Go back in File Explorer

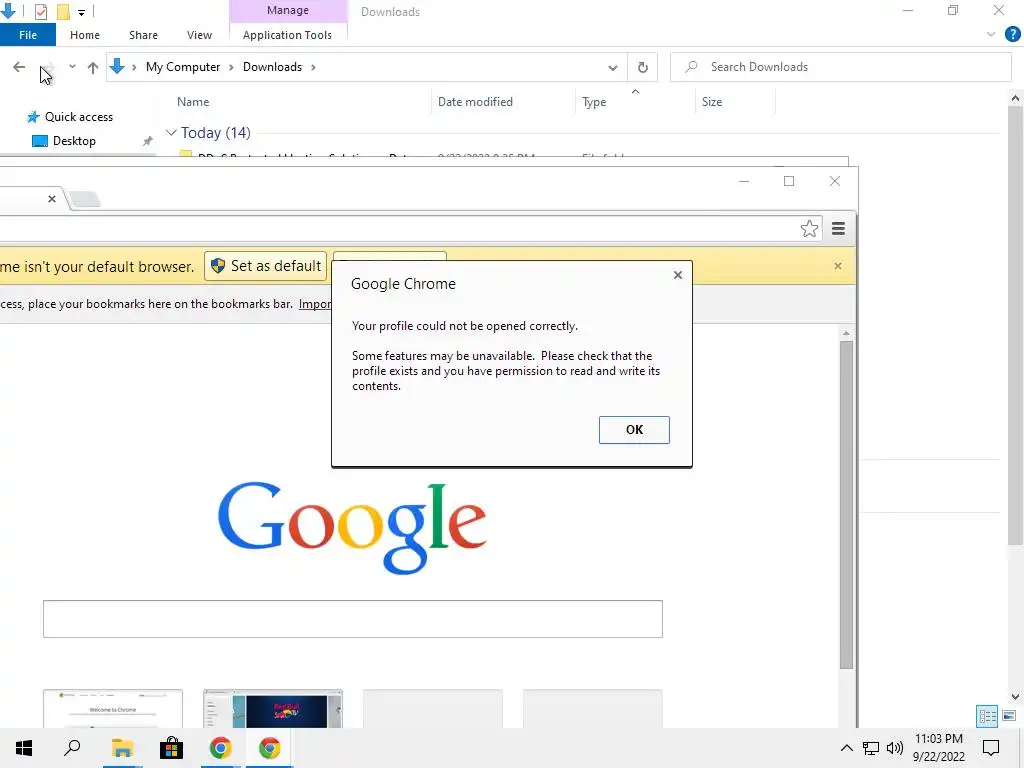(19, 67)
